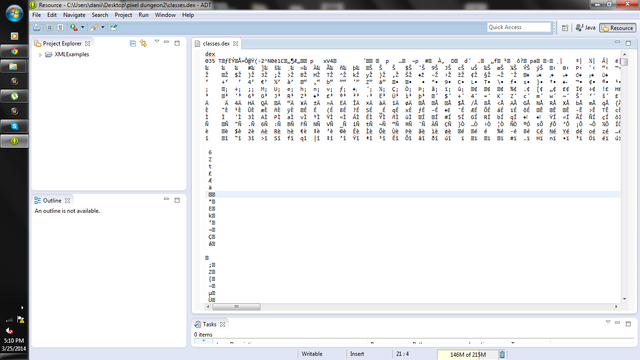640x360 pixels.
Task: Open the Navigate menu
Action: (x=74, y=15)
